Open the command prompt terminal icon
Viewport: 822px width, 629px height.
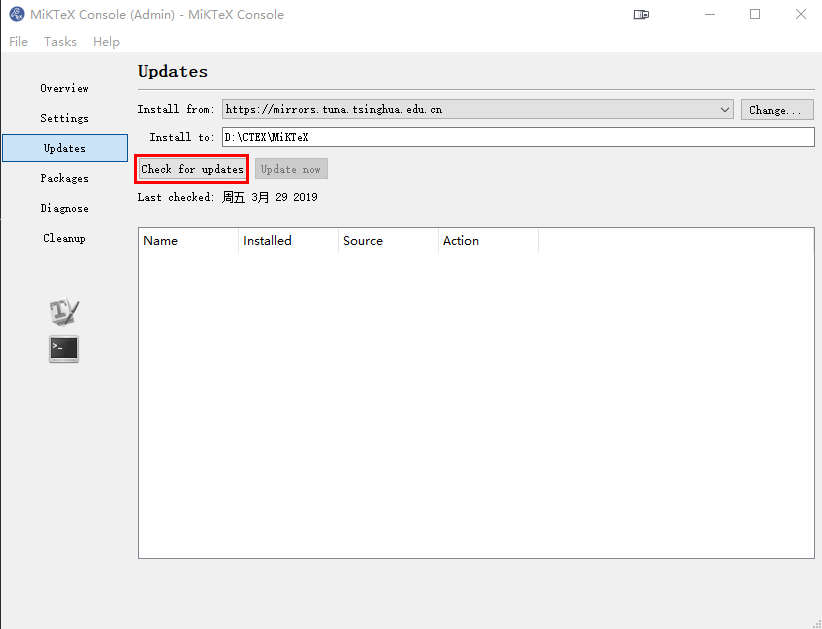[x=64, y=349]
